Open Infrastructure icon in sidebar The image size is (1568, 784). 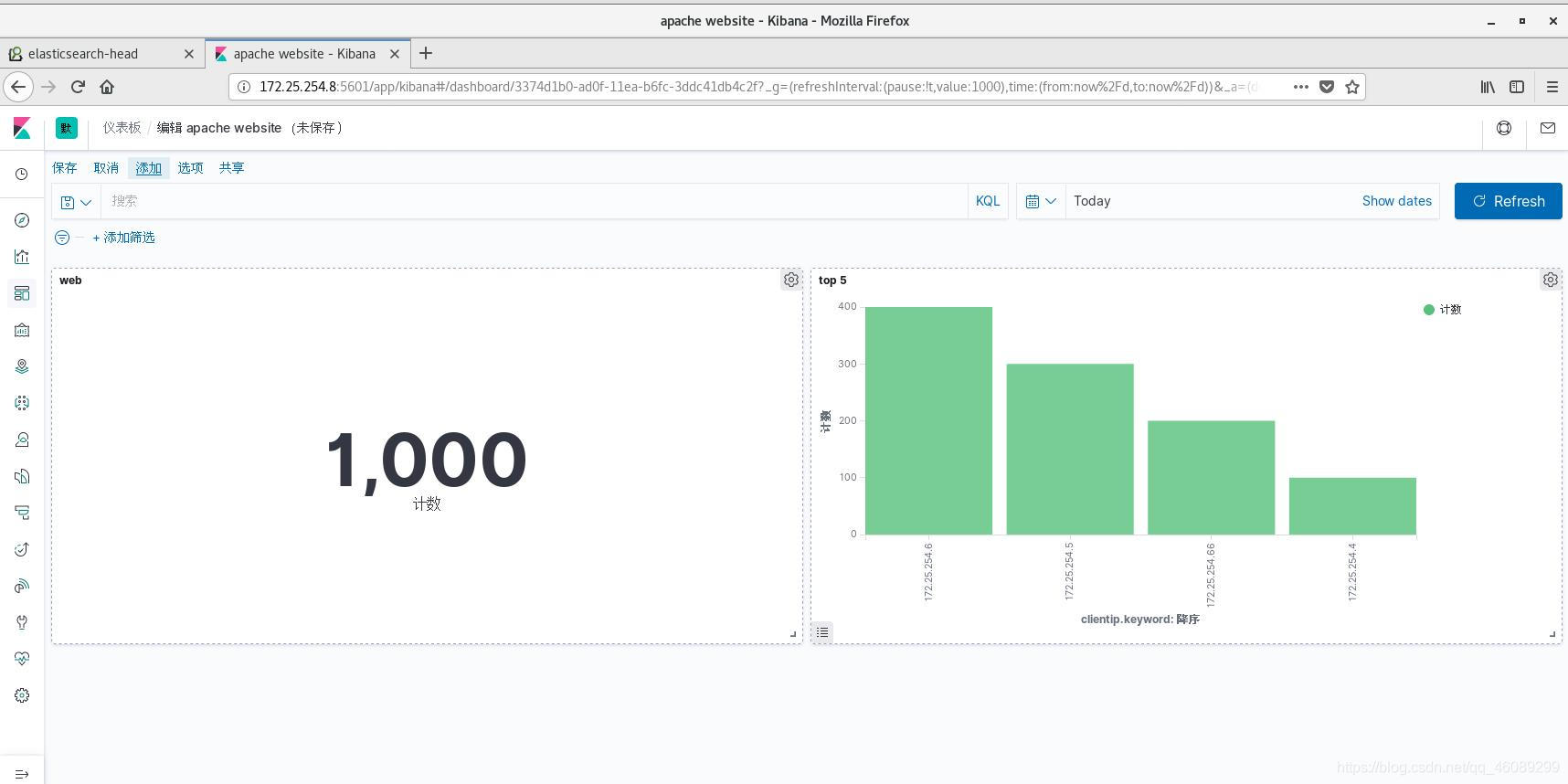22,440
